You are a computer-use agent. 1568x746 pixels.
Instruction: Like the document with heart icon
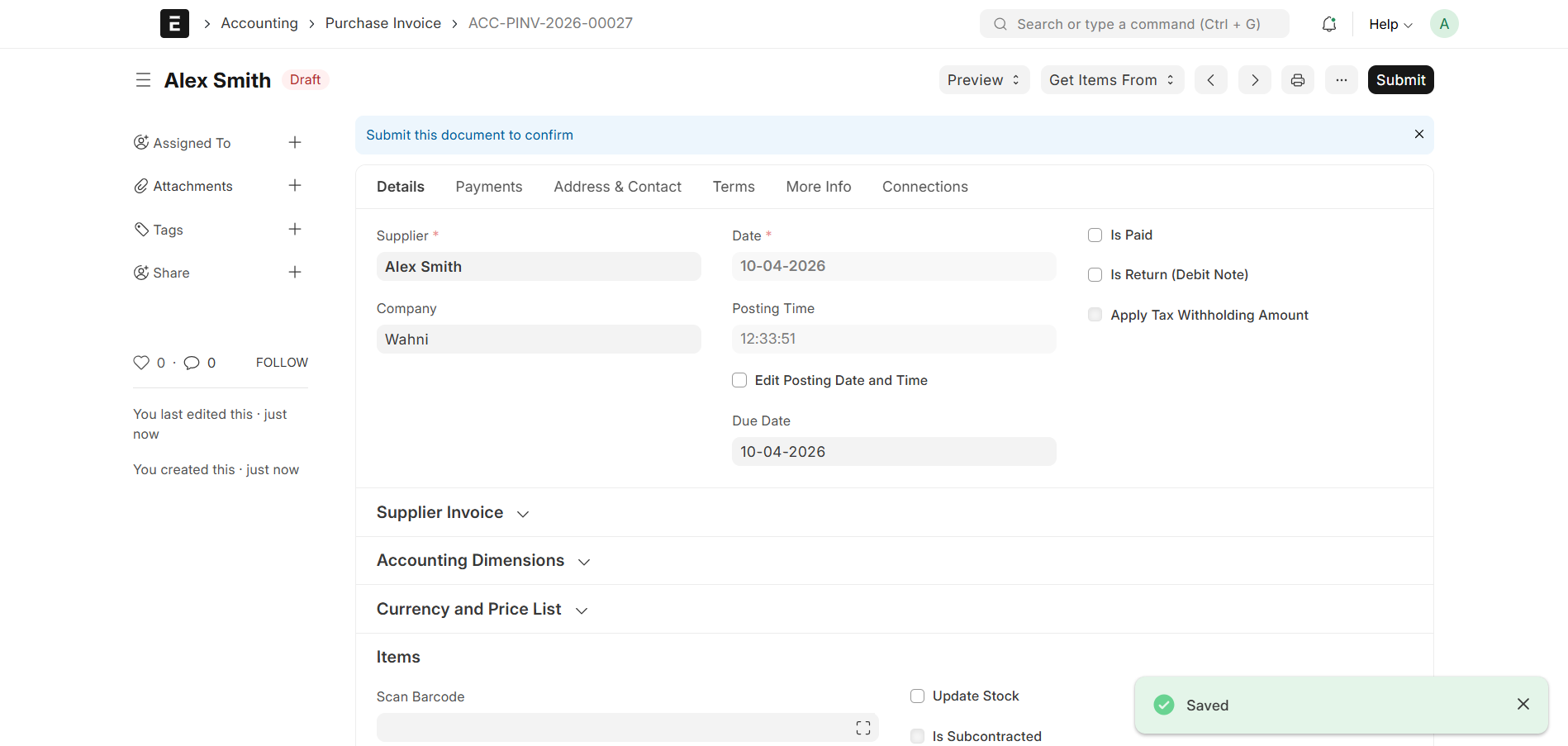click(x=141, y=363)
